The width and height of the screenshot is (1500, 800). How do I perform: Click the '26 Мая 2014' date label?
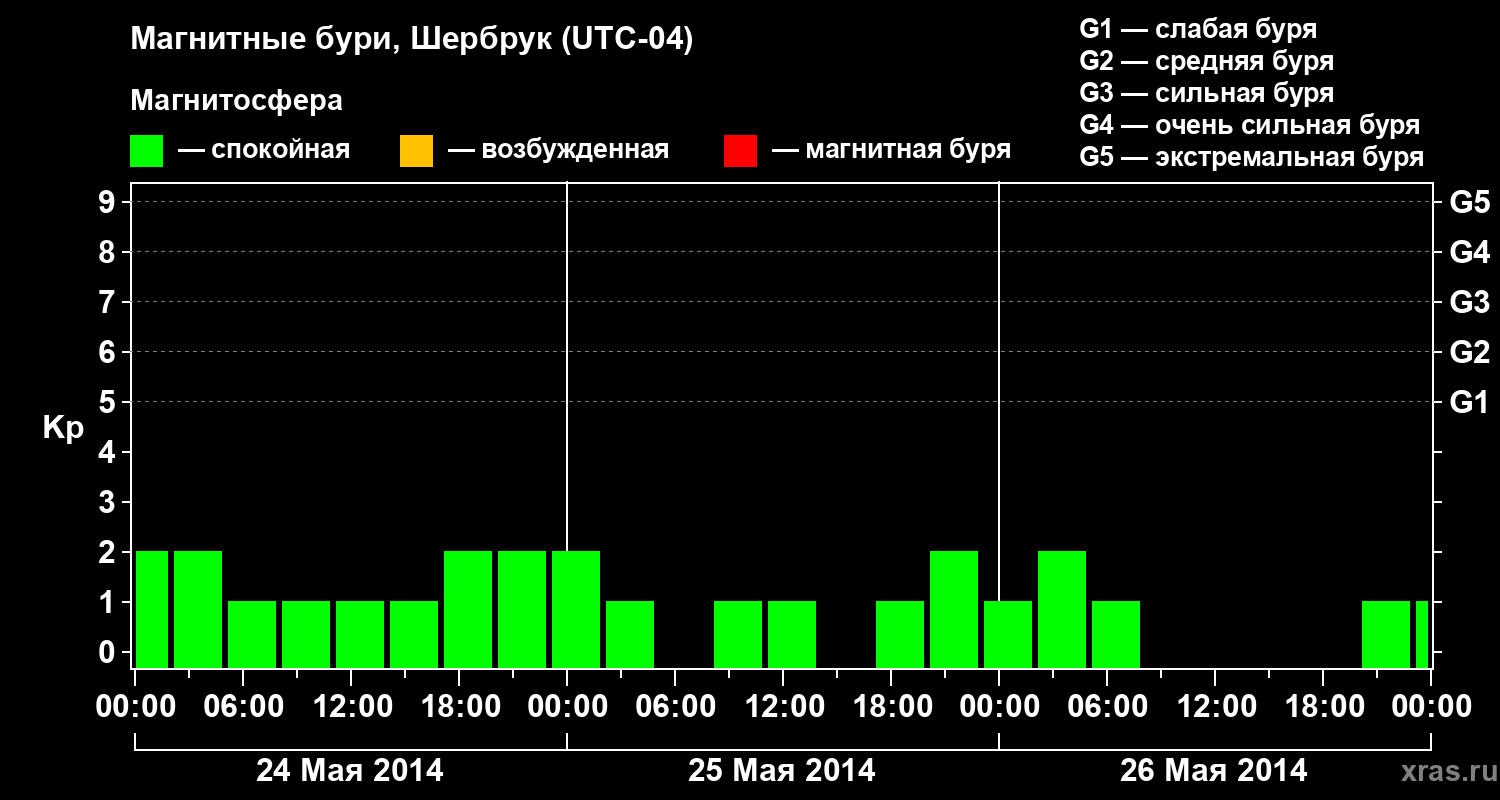(x=1213, y=771)
